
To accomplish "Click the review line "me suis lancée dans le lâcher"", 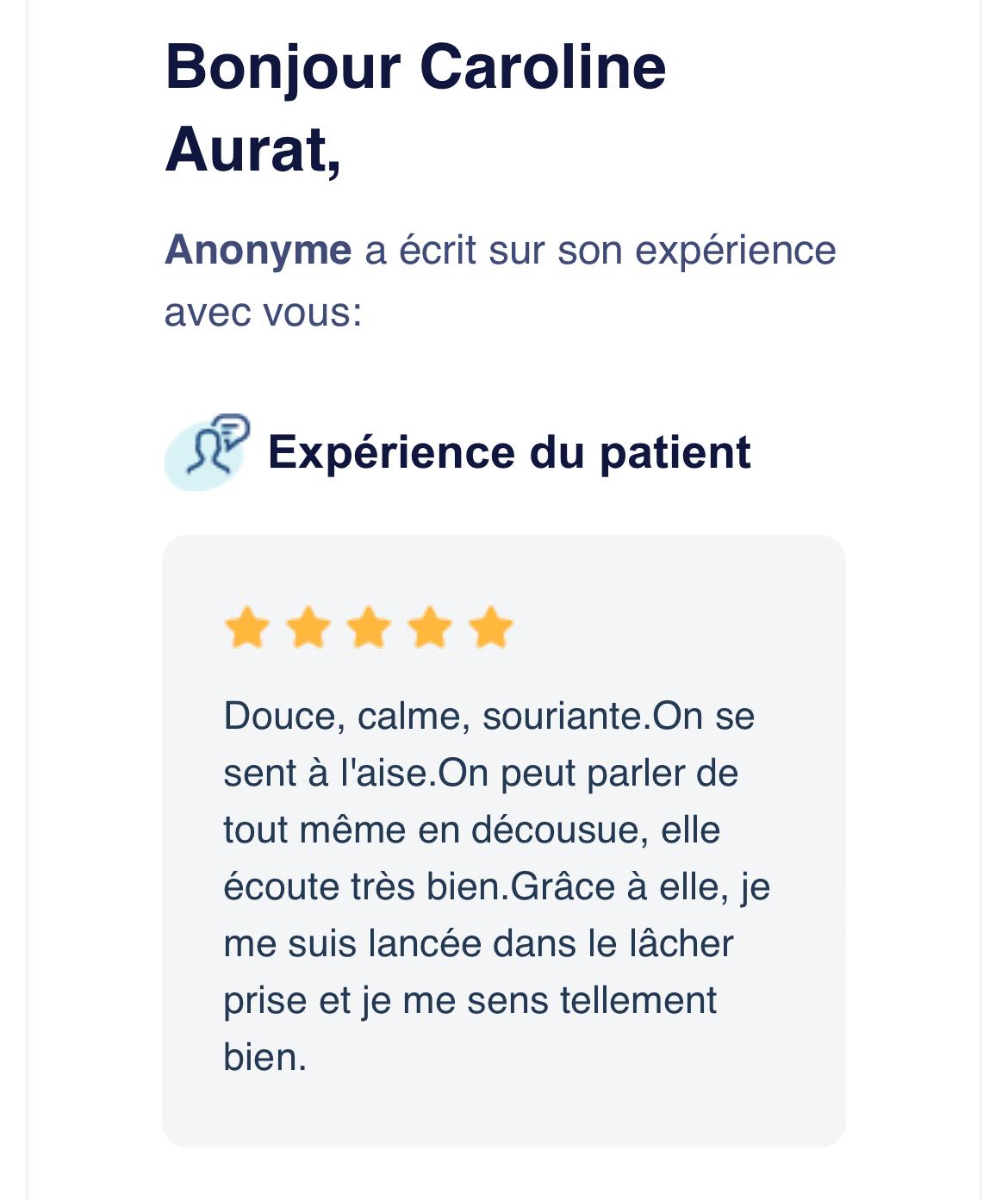I will pyautogui.click(x=478, y=943).
